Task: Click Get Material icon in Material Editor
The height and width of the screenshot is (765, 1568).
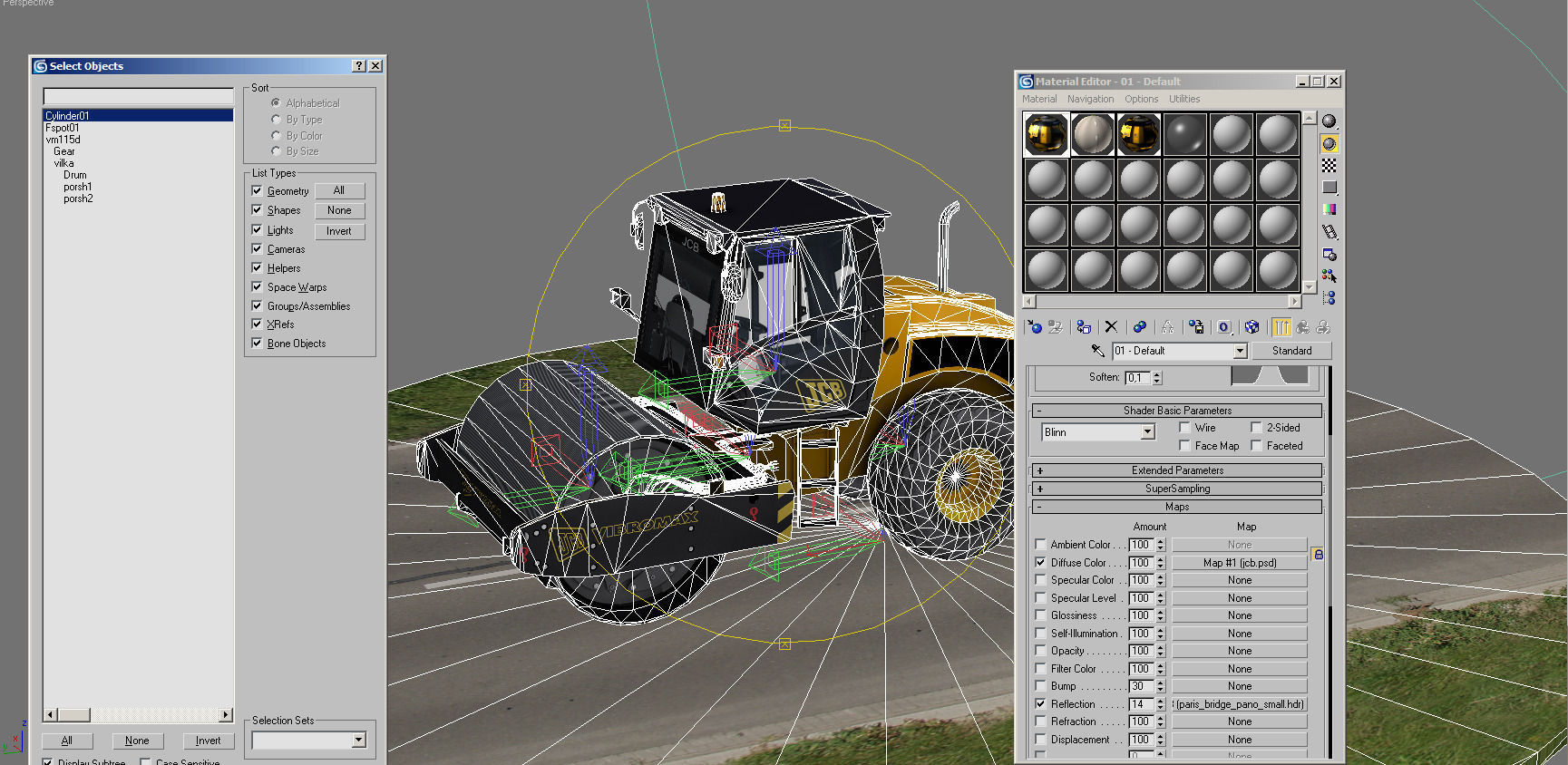Action: point(1035,327)
